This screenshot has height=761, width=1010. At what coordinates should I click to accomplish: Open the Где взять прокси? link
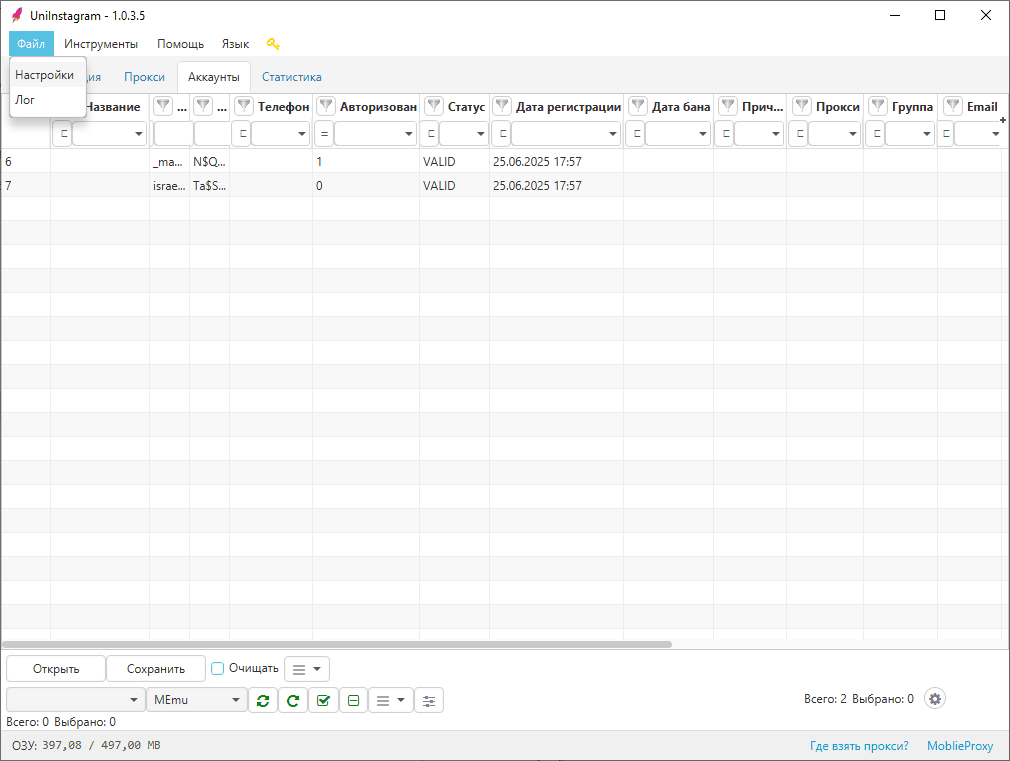[859, 746]
